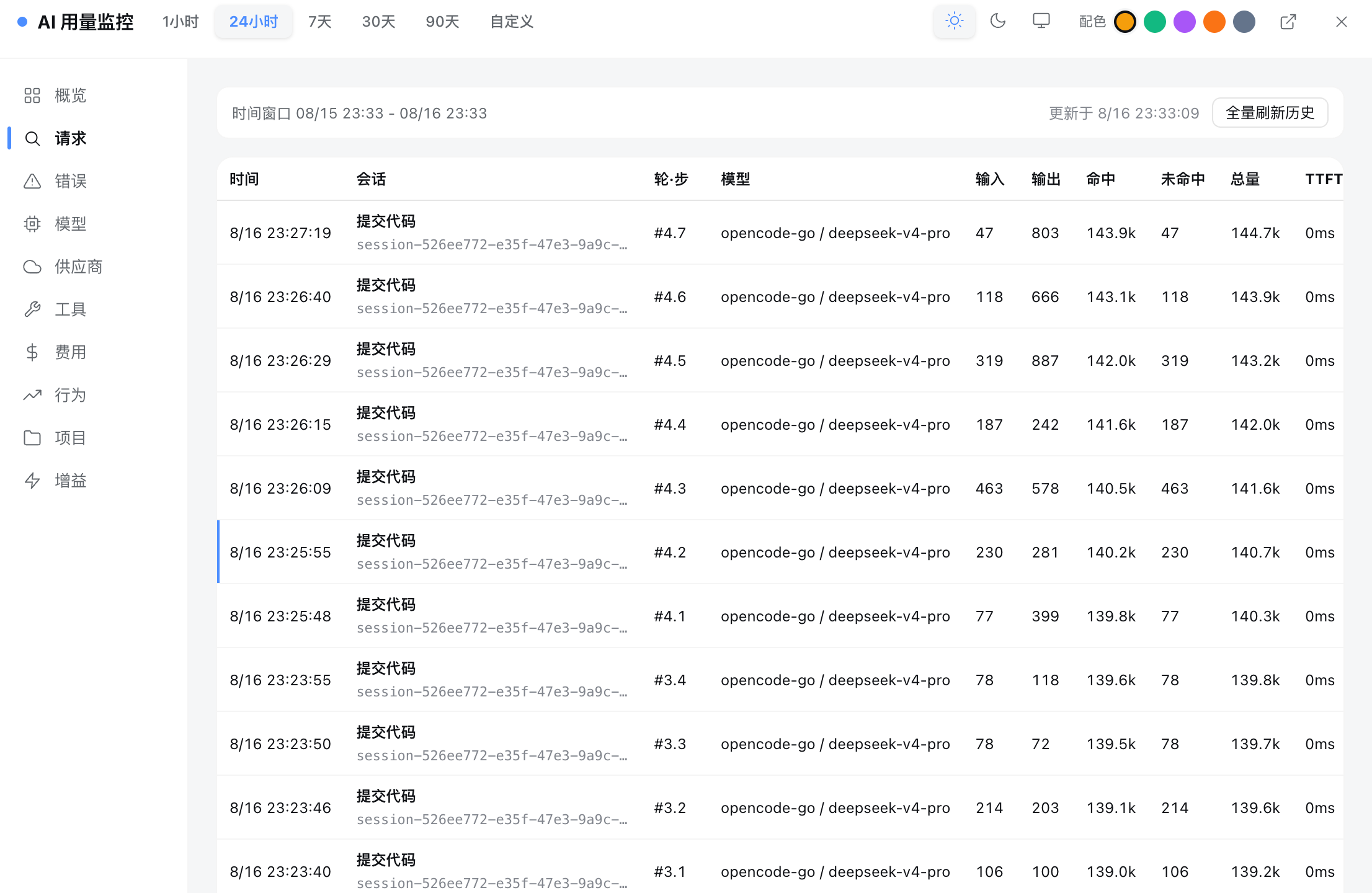Click the 输出 column header
The width and height of the screenshot is (1372, 893).
1046,179
